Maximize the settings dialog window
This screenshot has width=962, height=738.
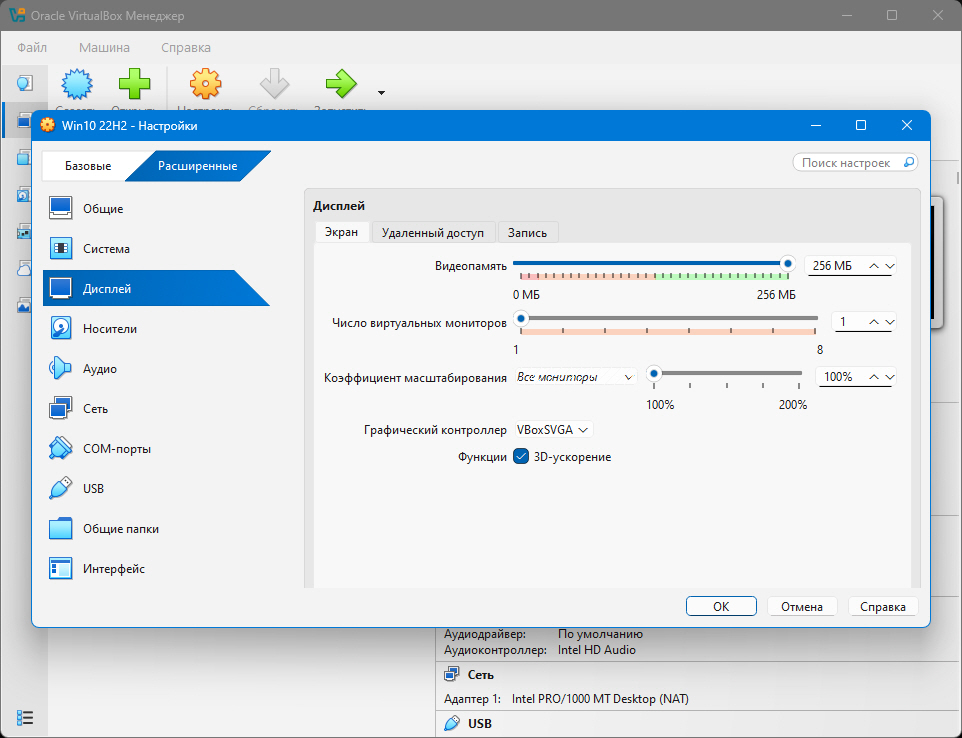tap(861, 125)
